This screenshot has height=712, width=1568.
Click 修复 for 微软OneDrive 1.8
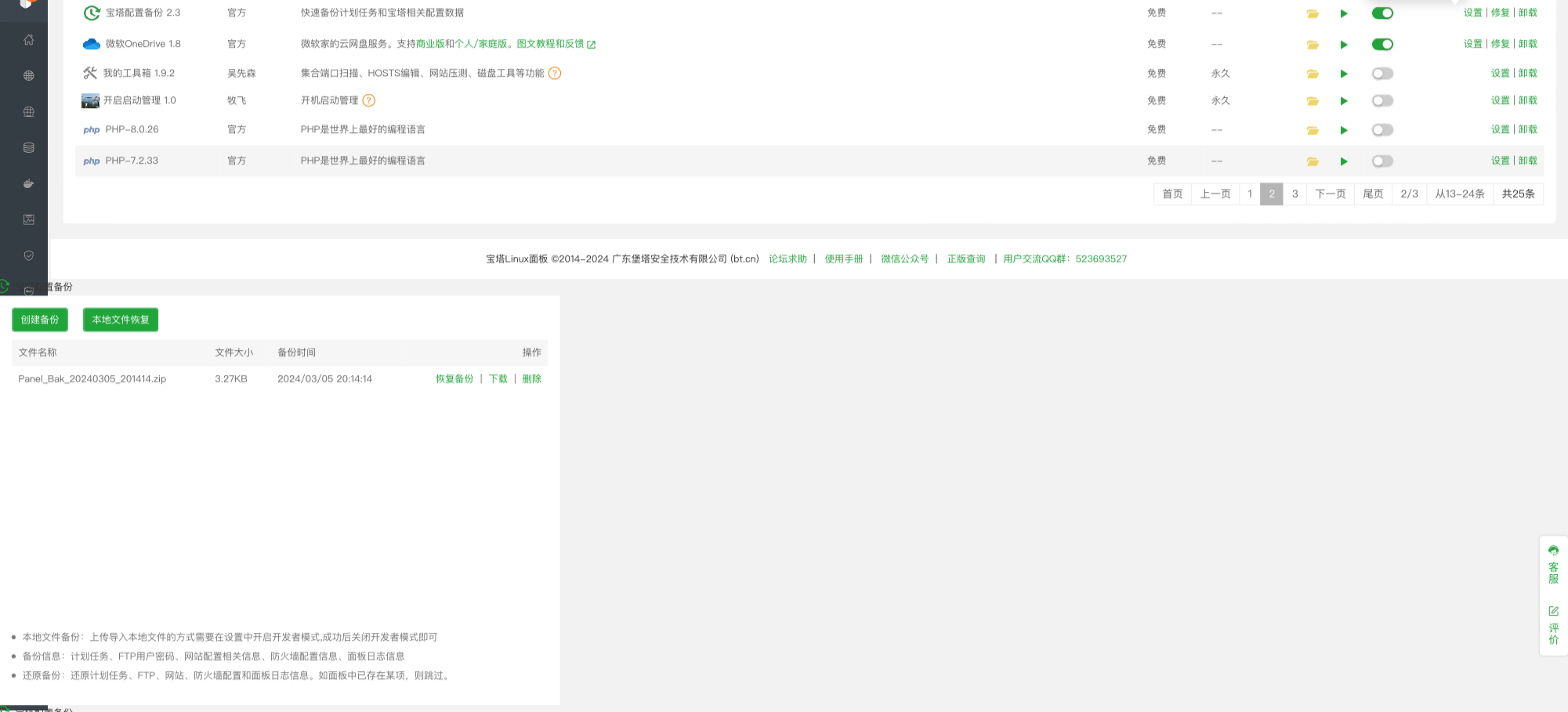[1500, 45]
